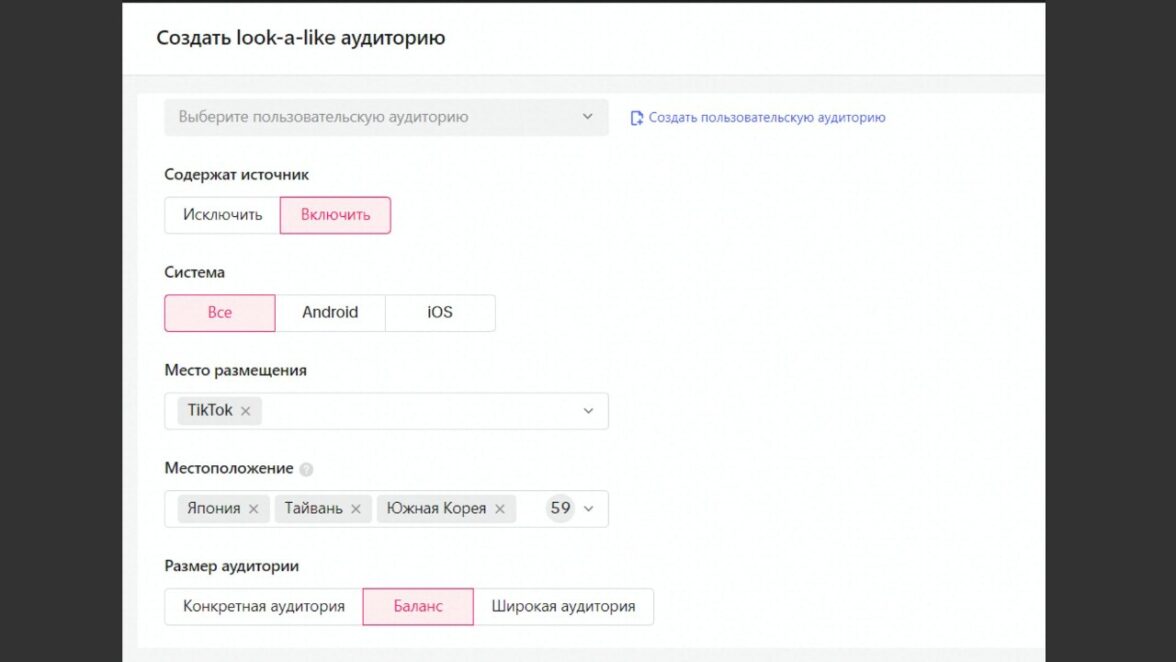Click the 59 locations count badge
The width and height of the screenshot is (1176, 662).
tap(560, 509)
